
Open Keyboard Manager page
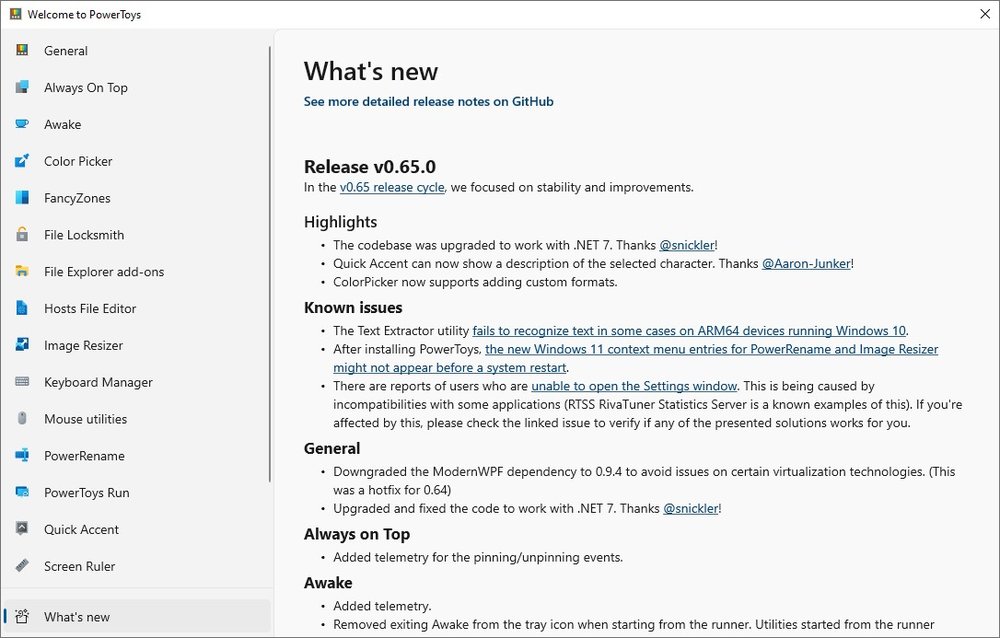(98, 382)
